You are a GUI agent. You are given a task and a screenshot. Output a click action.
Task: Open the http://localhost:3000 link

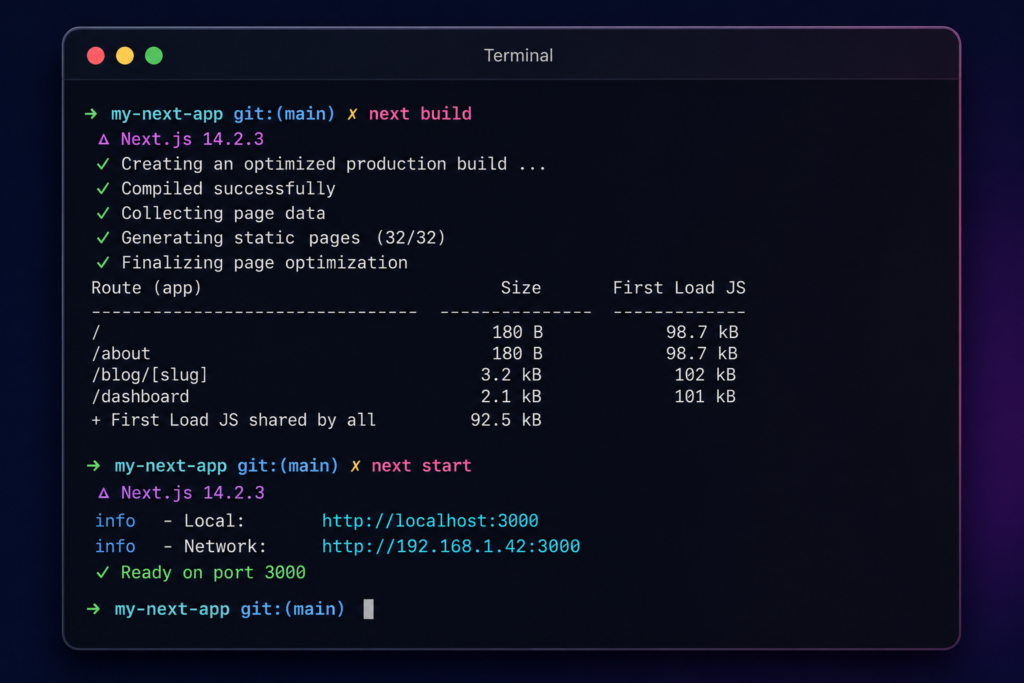(430, 520)
